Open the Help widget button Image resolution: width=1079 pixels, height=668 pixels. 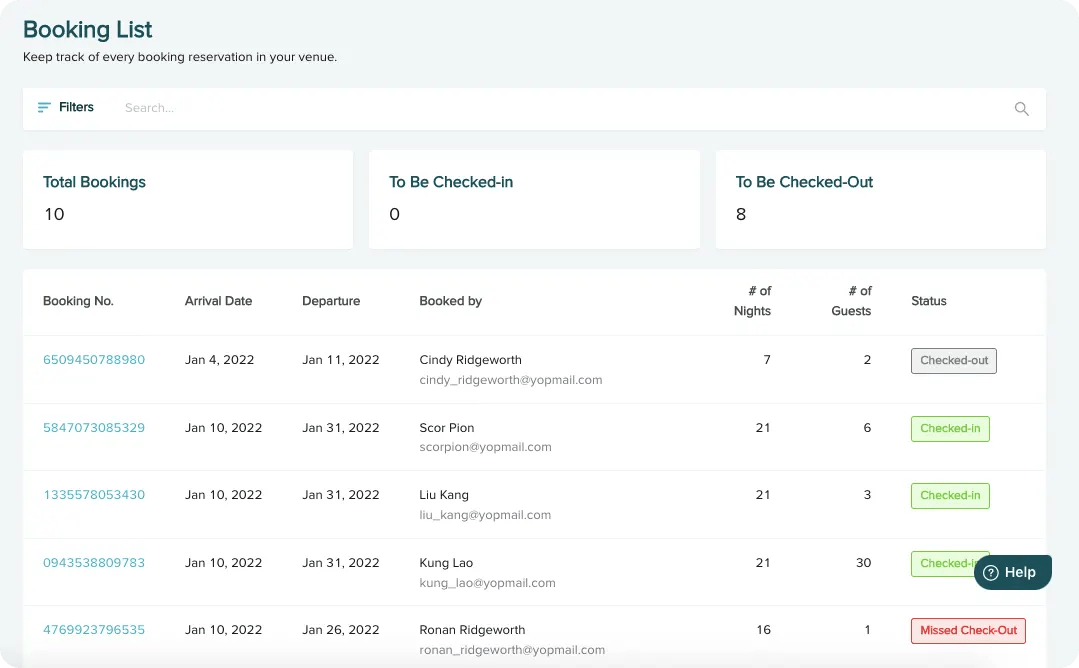[1012, 573]
